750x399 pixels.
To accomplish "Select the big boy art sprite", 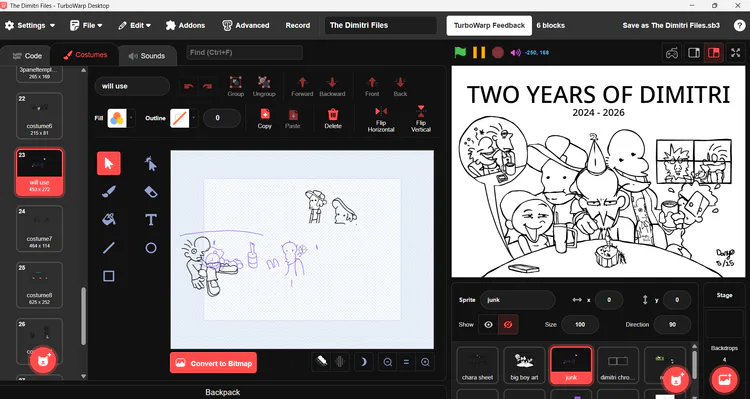I will point(524,366).
